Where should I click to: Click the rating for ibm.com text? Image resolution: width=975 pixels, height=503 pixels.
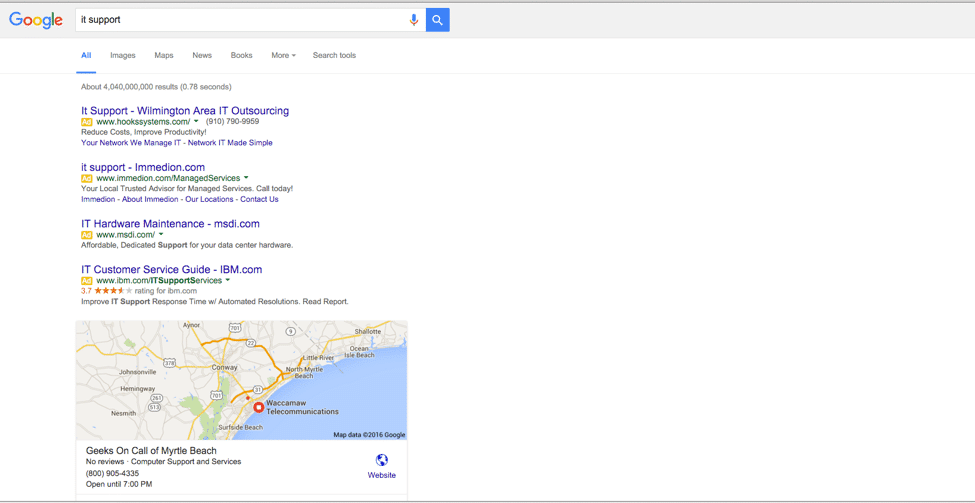[166, 290]
